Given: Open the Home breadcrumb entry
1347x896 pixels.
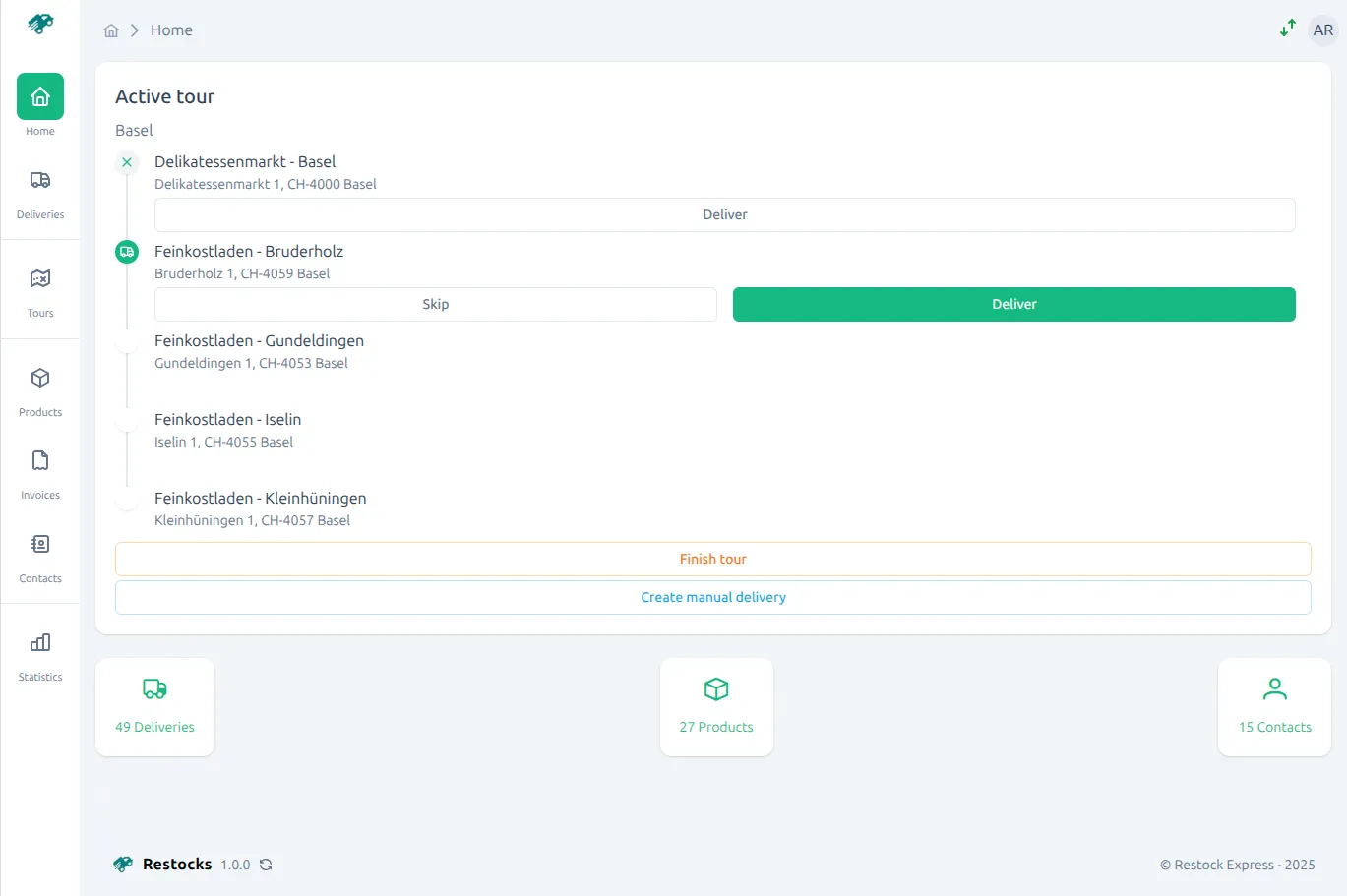Looking at the screenshot, I should pyautogui.click(x=171, y=30).
